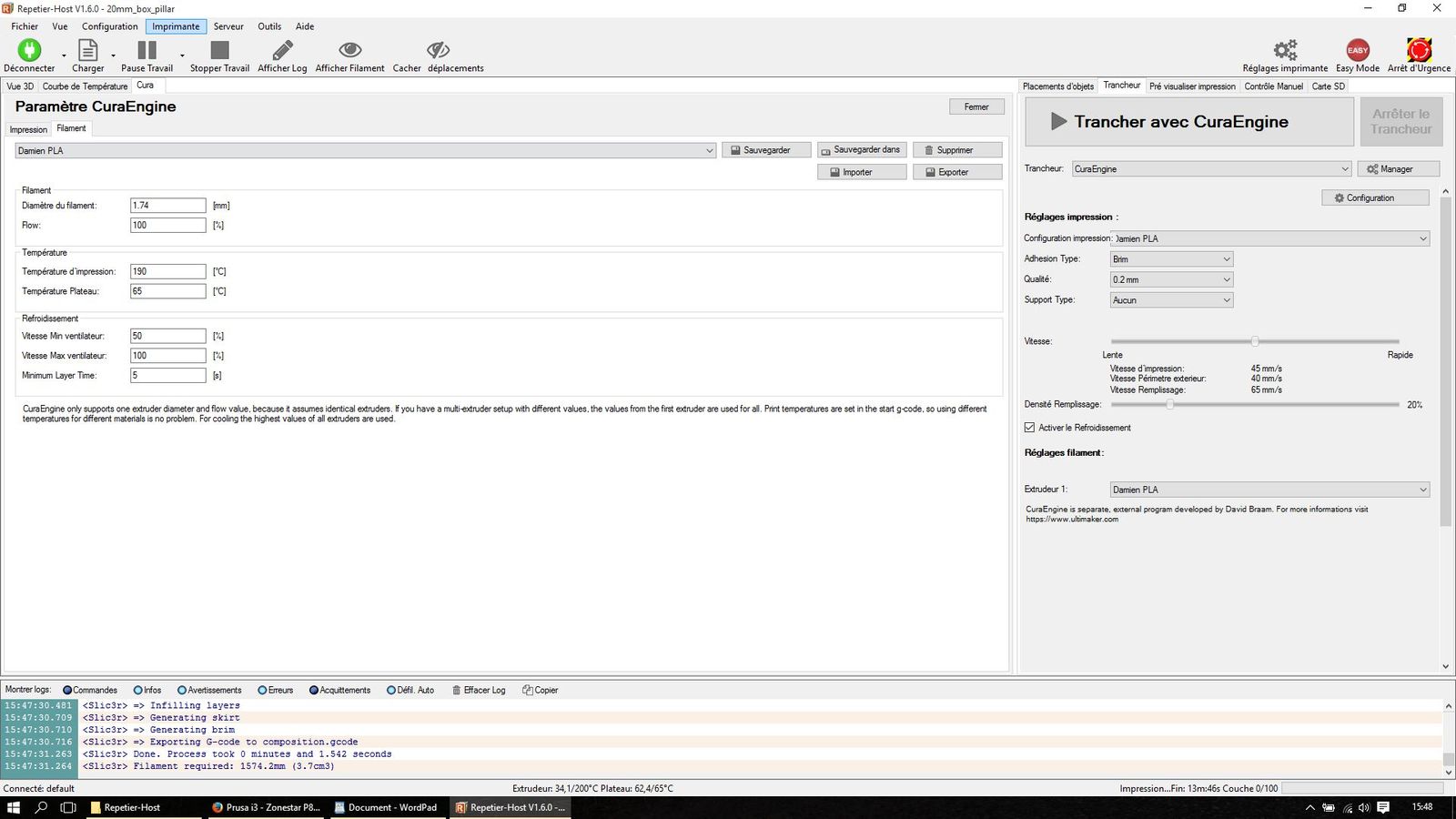Click Cacher déplacements crossed-eye icon
The width and height of the screenshot is (1456, 819).
coord(438,50)
